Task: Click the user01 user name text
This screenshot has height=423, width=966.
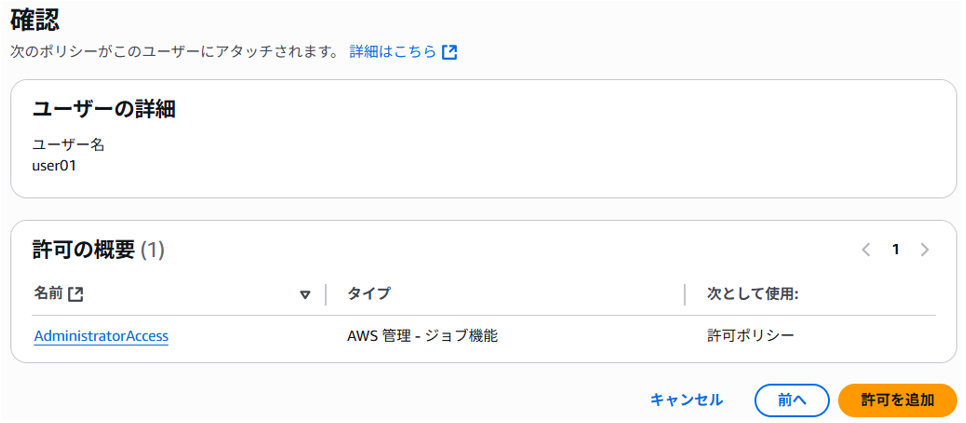Action: pyautogui.click(x=54, y=166)
